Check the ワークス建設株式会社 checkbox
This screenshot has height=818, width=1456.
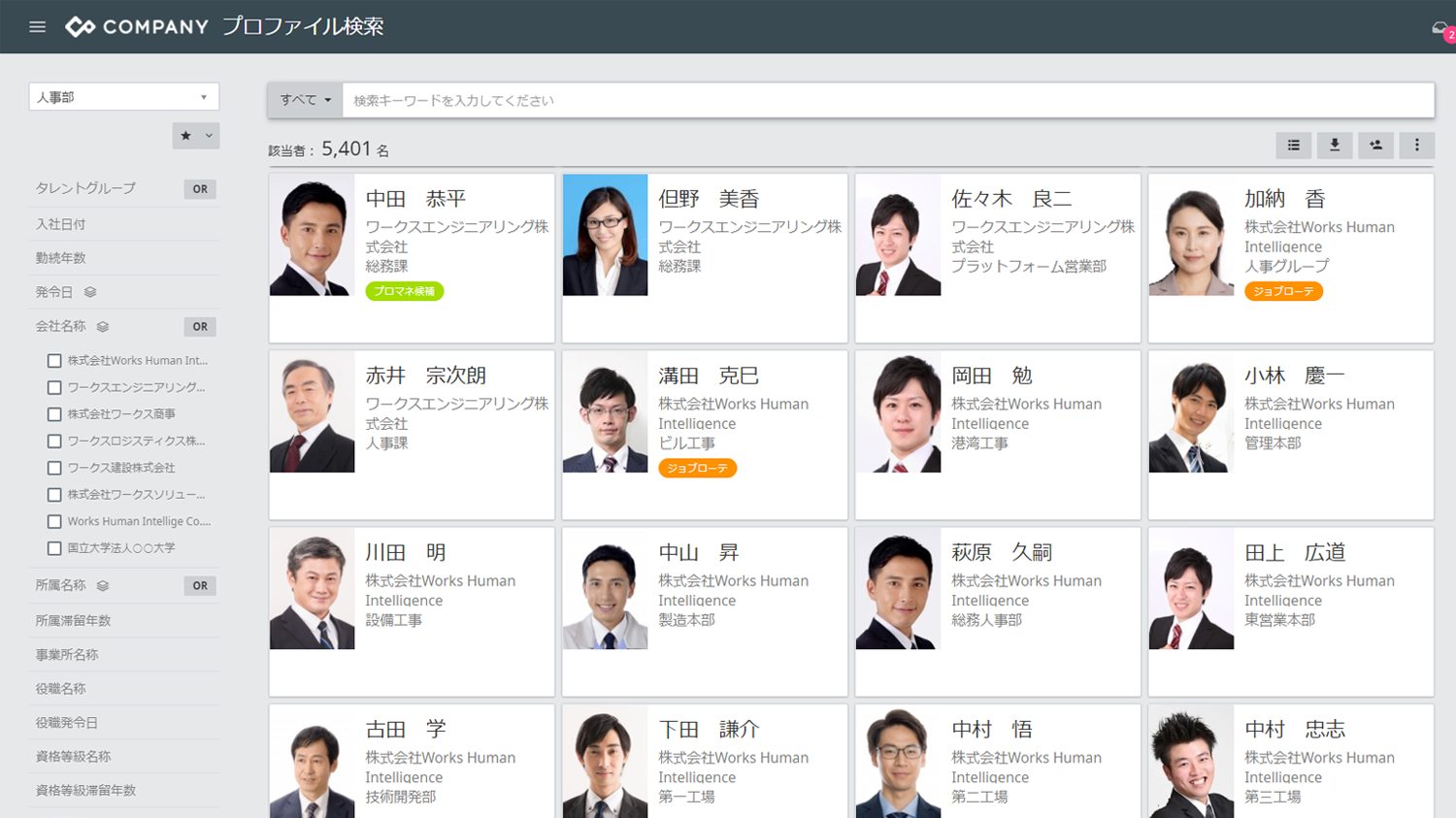54,467
